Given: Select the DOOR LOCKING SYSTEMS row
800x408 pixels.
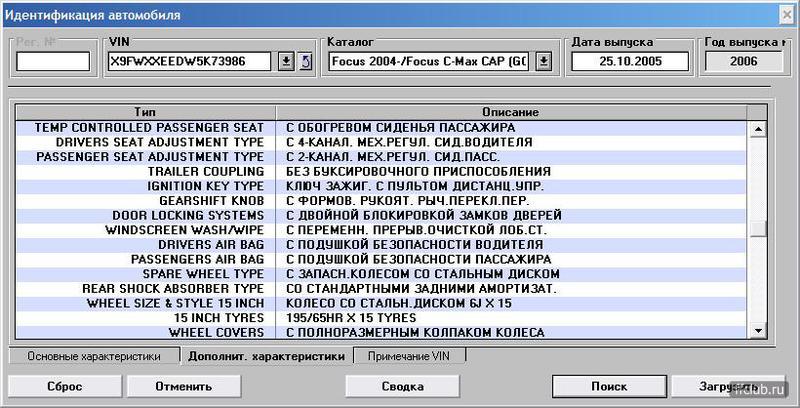Looking at the screenshot, I should 383,215.
